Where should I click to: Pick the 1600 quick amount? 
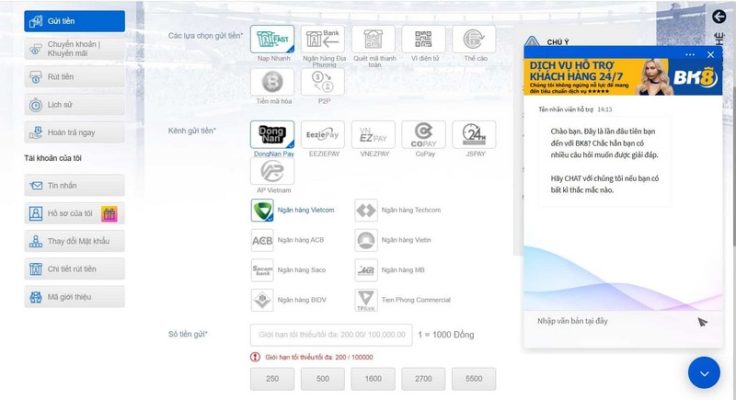click(374, 379)
